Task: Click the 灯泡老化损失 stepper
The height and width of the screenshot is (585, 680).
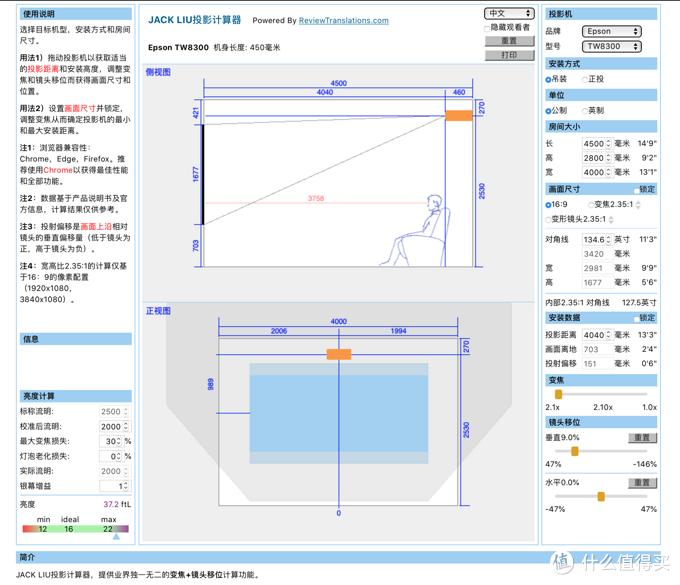Action: point(119,456)
